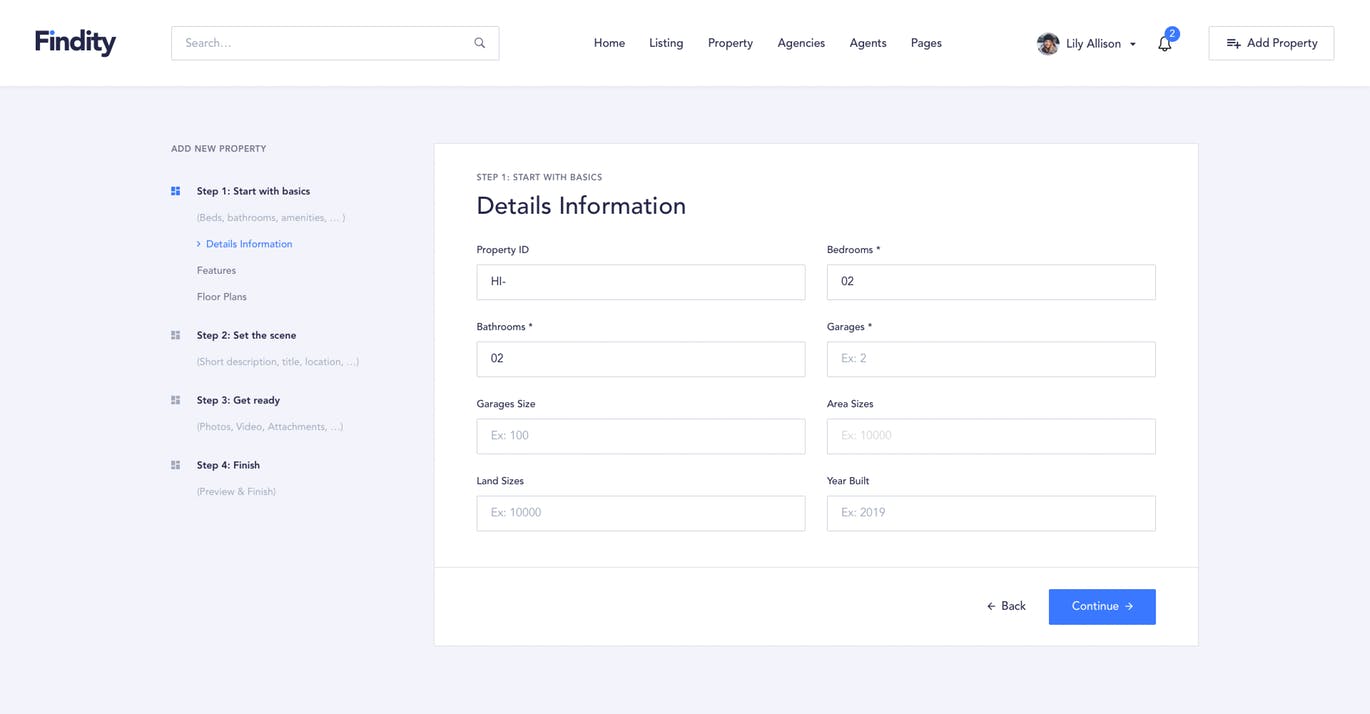The image size is (1370, 714).
Task: Click the notification count badge
Action: pyautogui.click(x=1172, y=33)
